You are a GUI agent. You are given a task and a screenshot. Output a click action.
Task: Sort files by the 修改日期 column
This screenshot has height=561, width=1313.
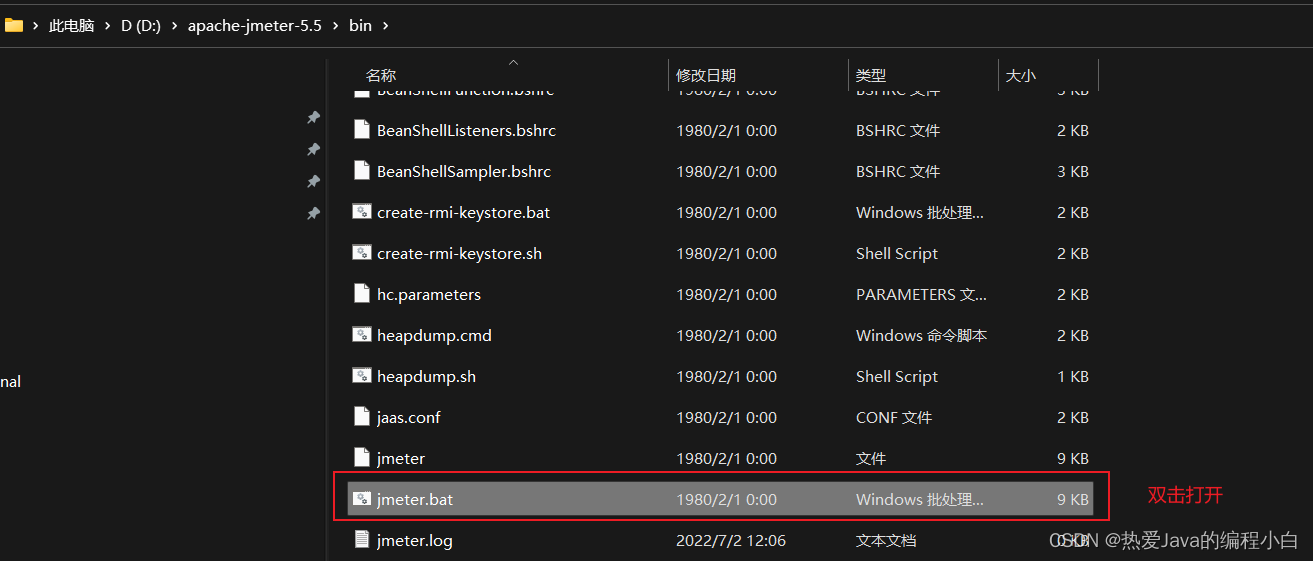(x=706, y=75)
